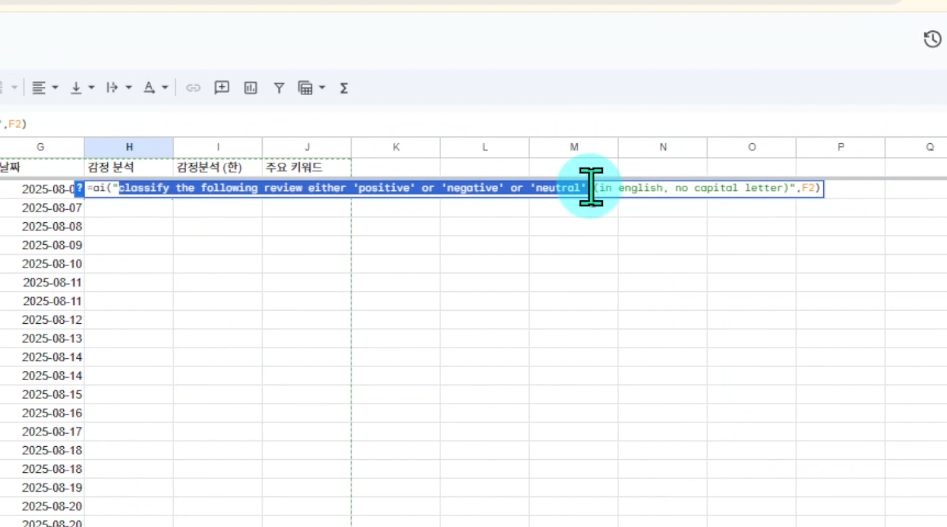Select column H header
The width and height of the screenshot is (947, 527).
129,147
